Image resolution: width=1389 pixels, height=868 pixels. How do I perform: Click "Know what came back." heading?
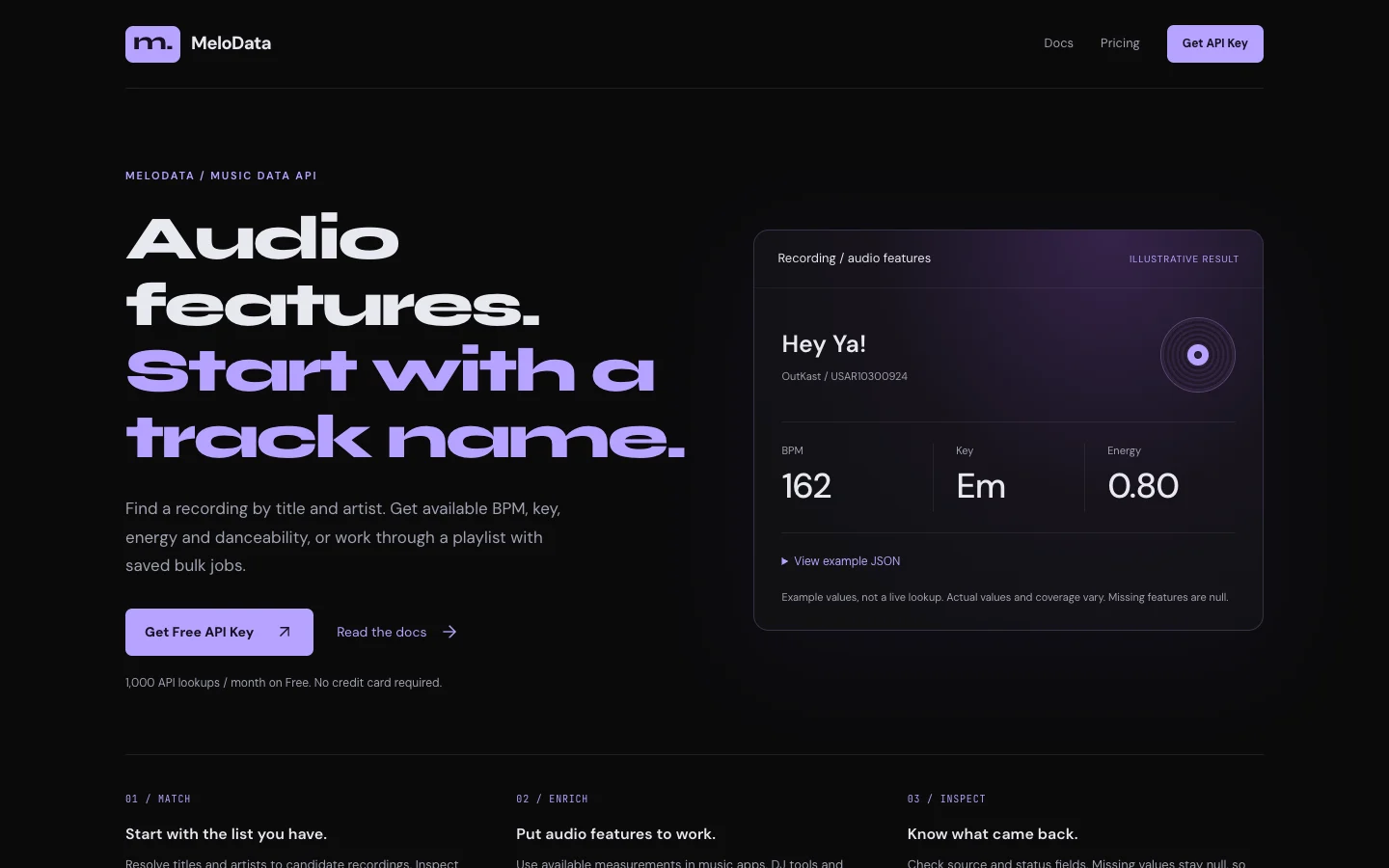[993, 834]
